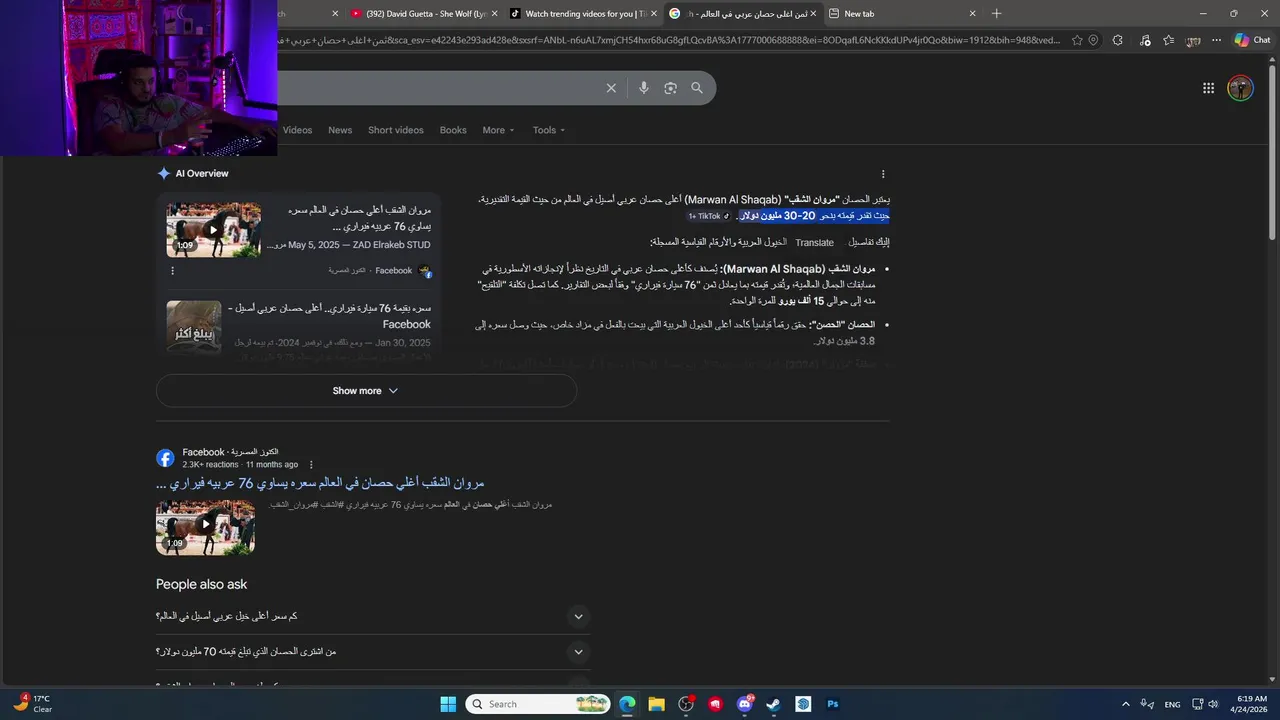The height and width of the screenshot is (720, 1280).
Task: Close the Watch trending videos tab
Action: pos(654,14)
